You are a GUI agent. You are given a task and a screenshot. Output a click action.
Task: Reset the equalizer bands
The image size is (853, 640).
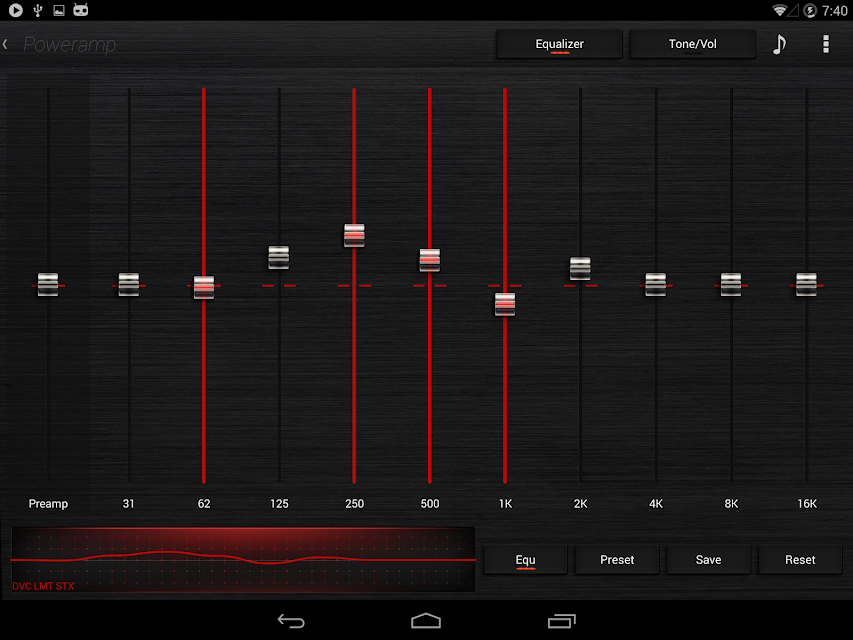pyautogui.click(x=800, y=560)
